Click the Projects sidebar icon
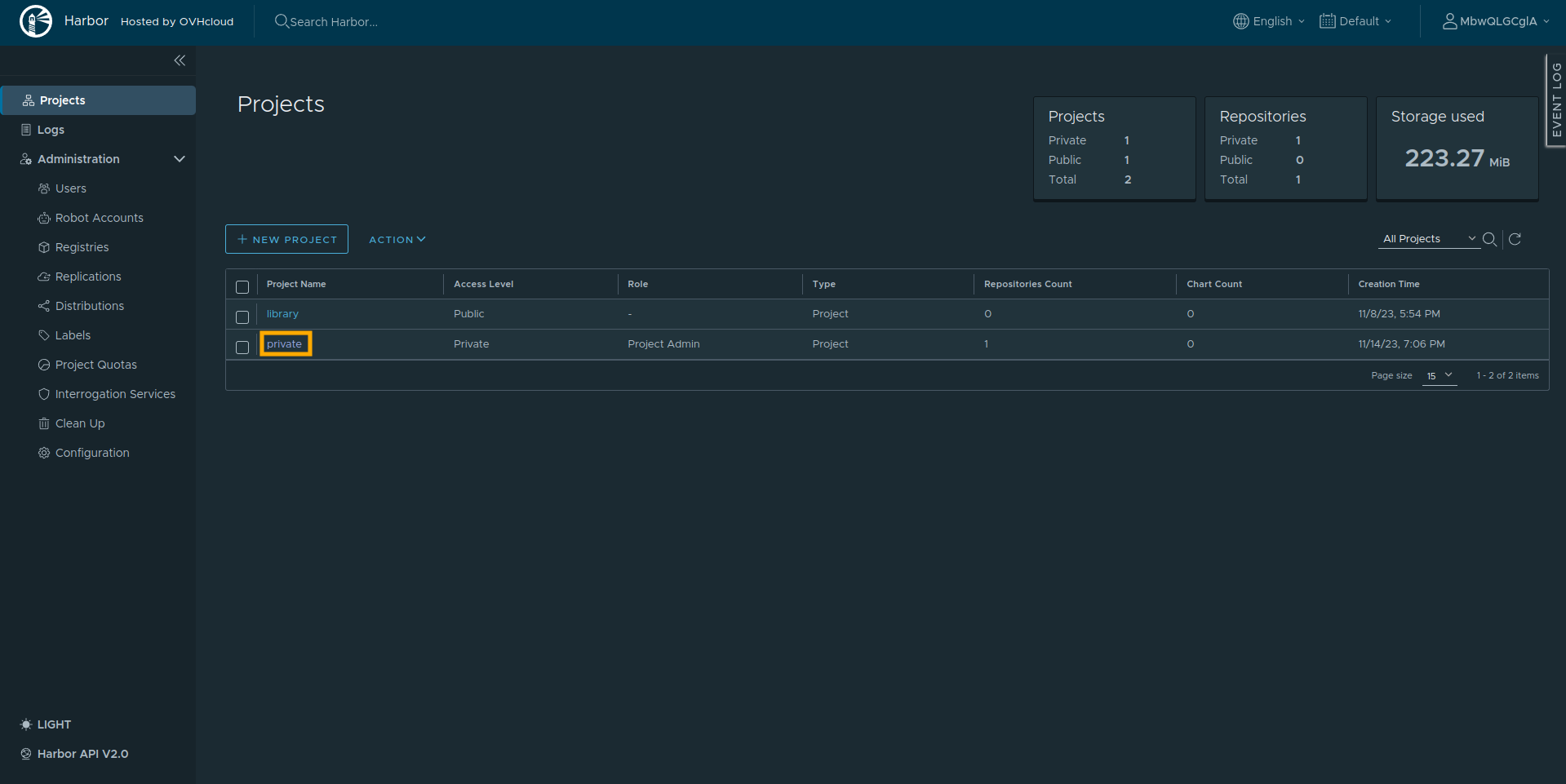This screenshot has height=784, width=1566. pyautogui.click(x=29, y=100)
